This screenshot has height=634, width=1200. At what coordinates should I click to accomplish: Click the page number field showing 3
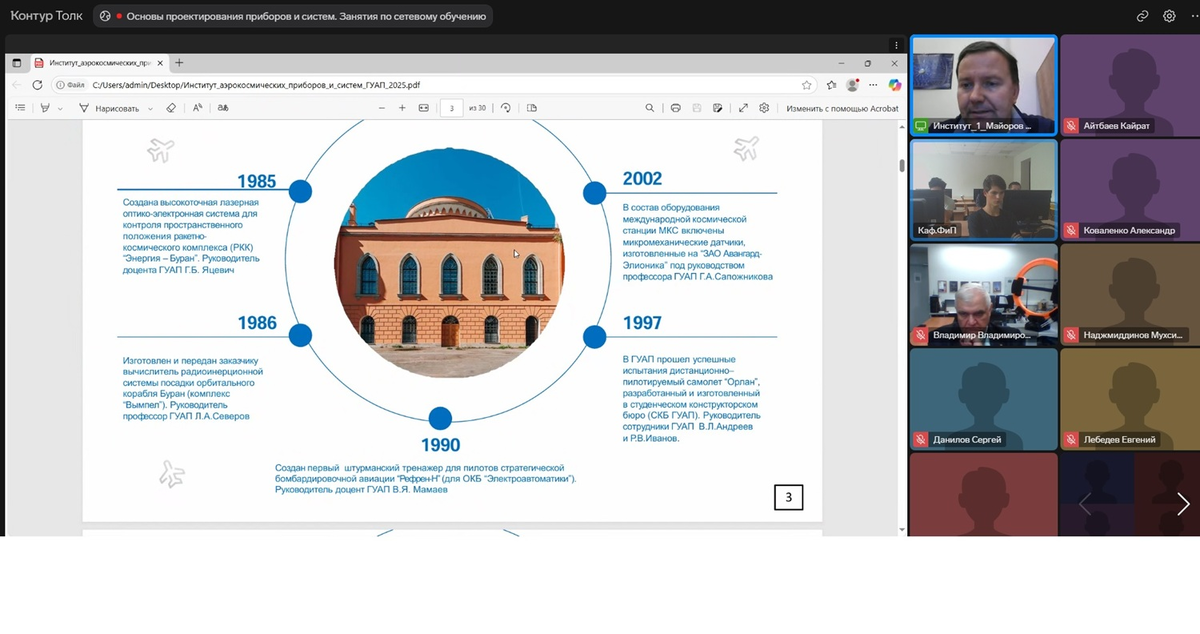point(452,108)
